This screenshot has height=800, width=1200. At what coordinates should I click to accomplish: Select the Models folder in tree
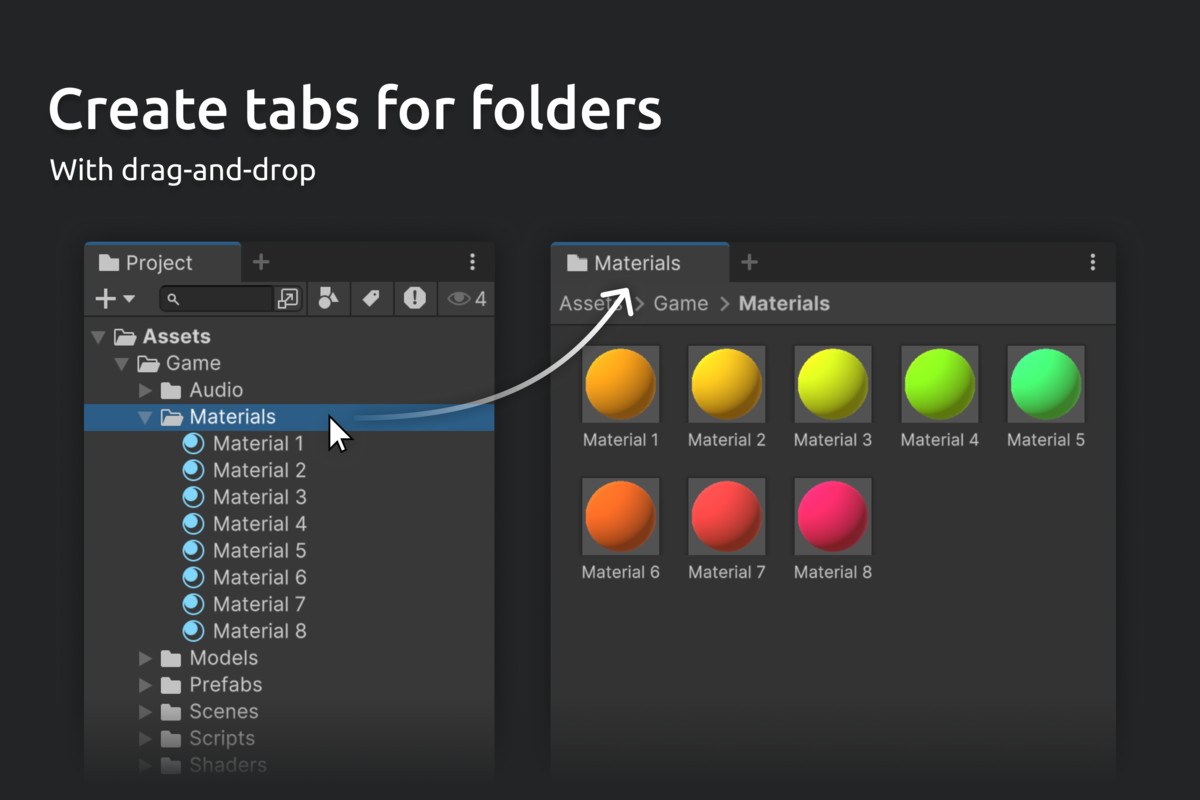click(x=209, y=658)
